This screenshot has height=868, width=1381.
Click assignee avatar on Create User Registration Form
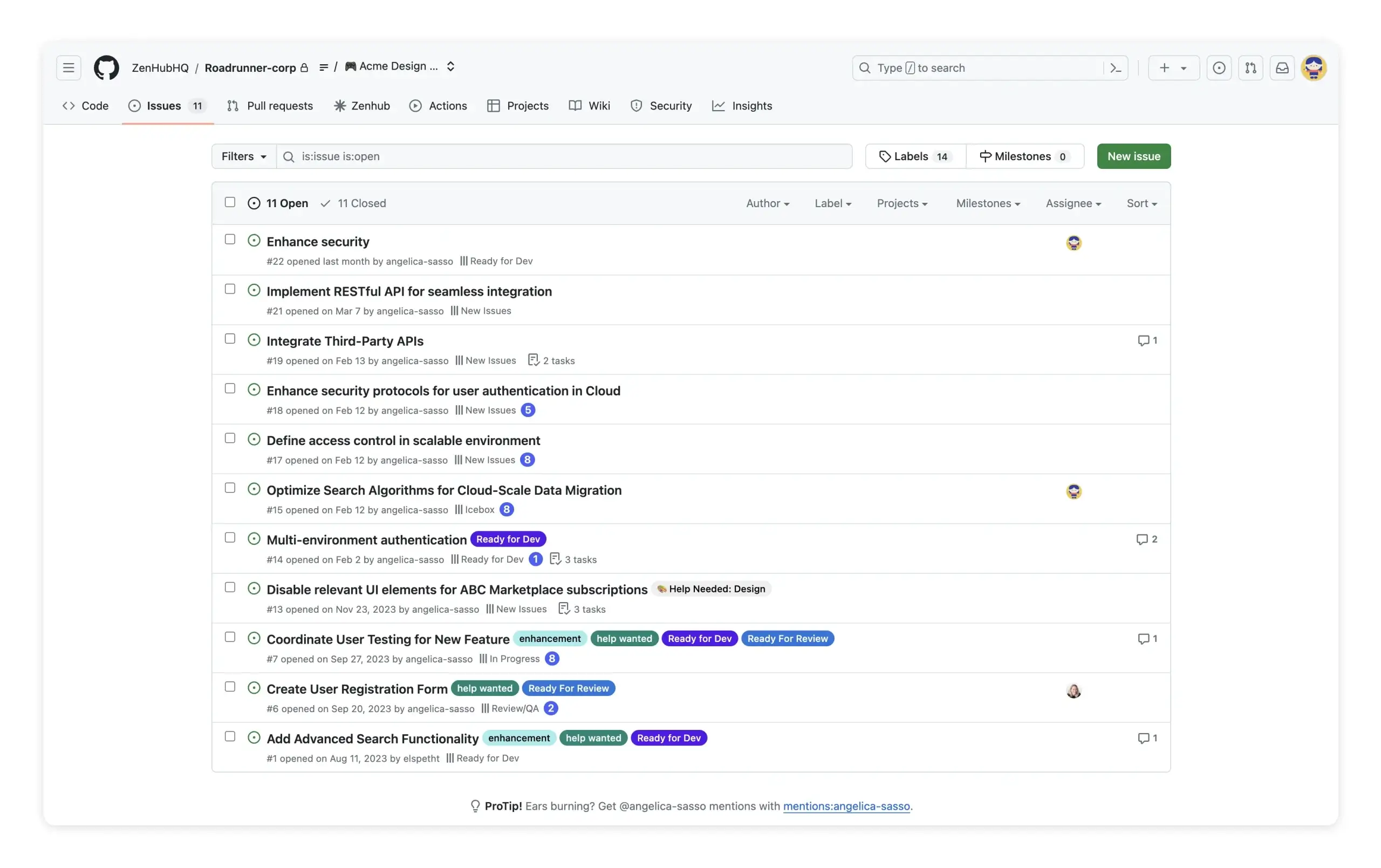pos(1074,690)
